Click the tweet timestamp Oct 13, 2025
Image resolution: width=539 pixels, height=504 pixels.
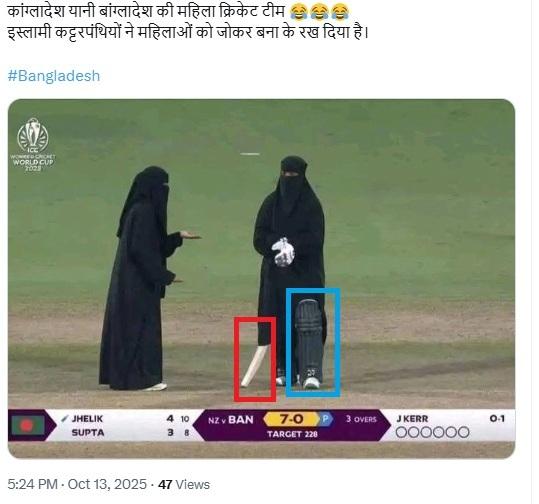[107, 484]
